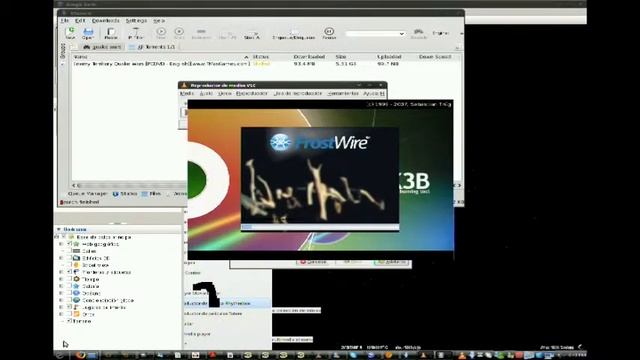Open the IP Filter tool in KTorrent

click(x=136, y=33)
